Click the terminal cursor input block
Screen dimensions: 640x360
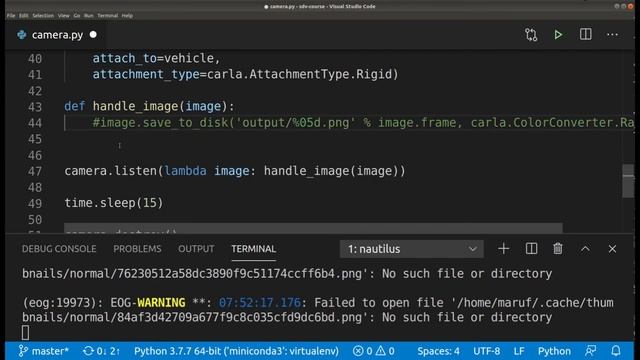pyautogui.click(x=25, y=333)
